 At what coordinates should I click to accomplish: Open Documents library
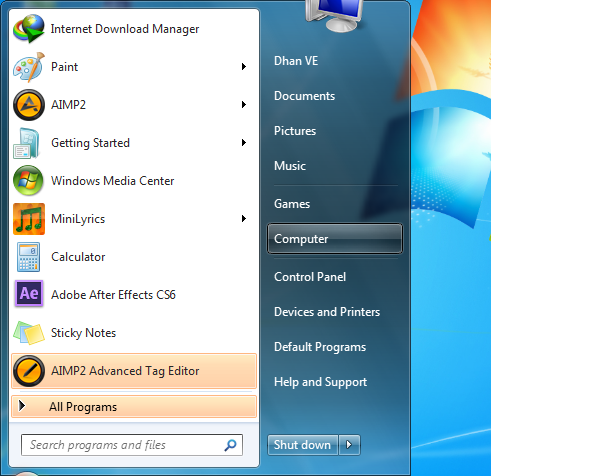[x=304, y=96]
